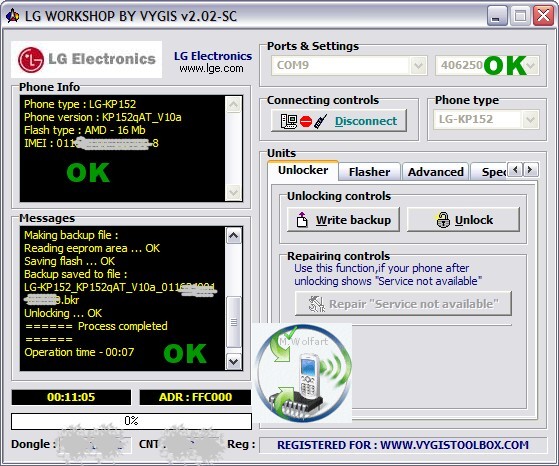Click "Operation time - 00:07" message
559x466 pixels.
point(79,352)
